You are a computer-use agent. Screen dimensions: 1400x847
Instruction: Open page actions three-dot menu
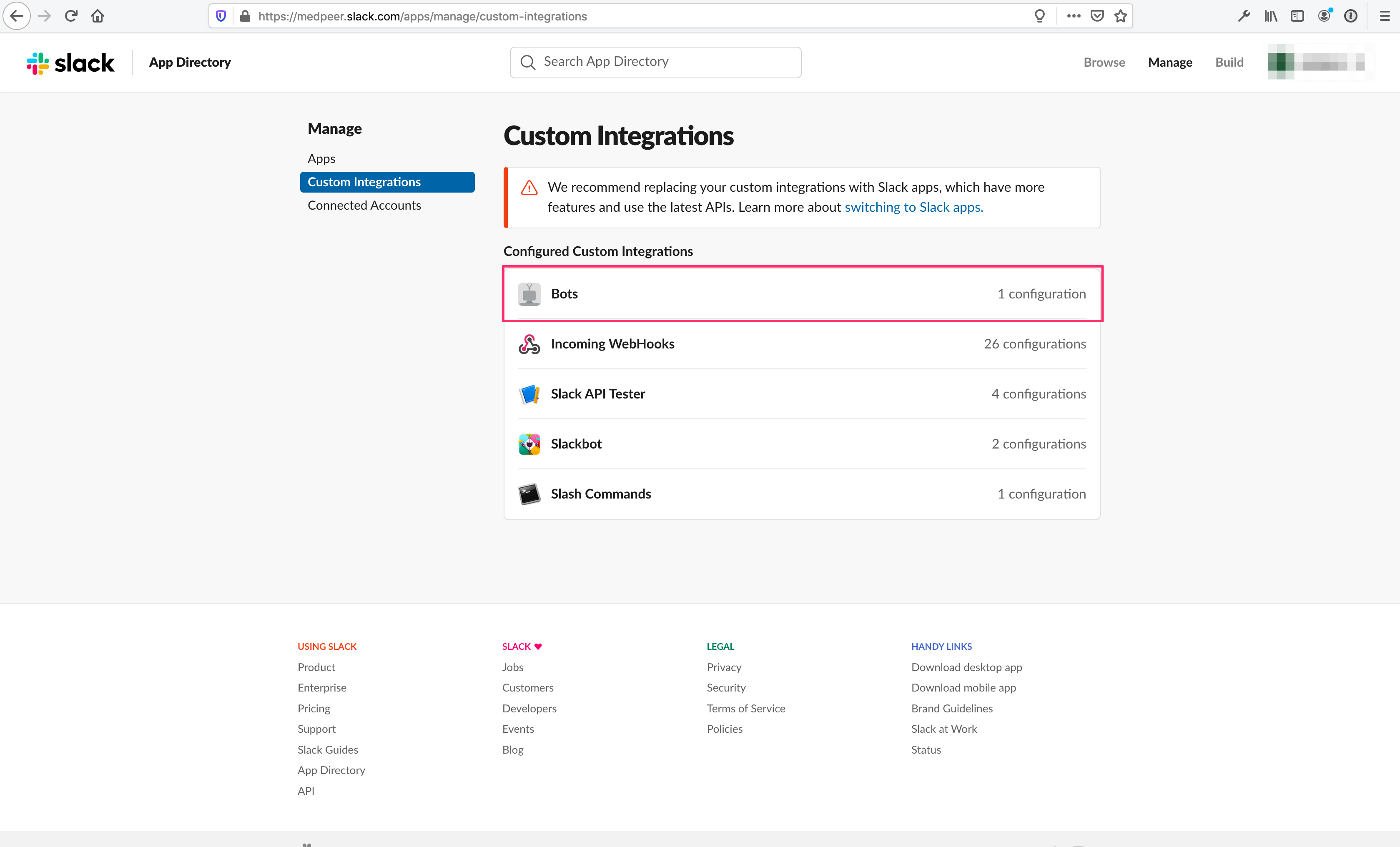tap(1073, 16)
